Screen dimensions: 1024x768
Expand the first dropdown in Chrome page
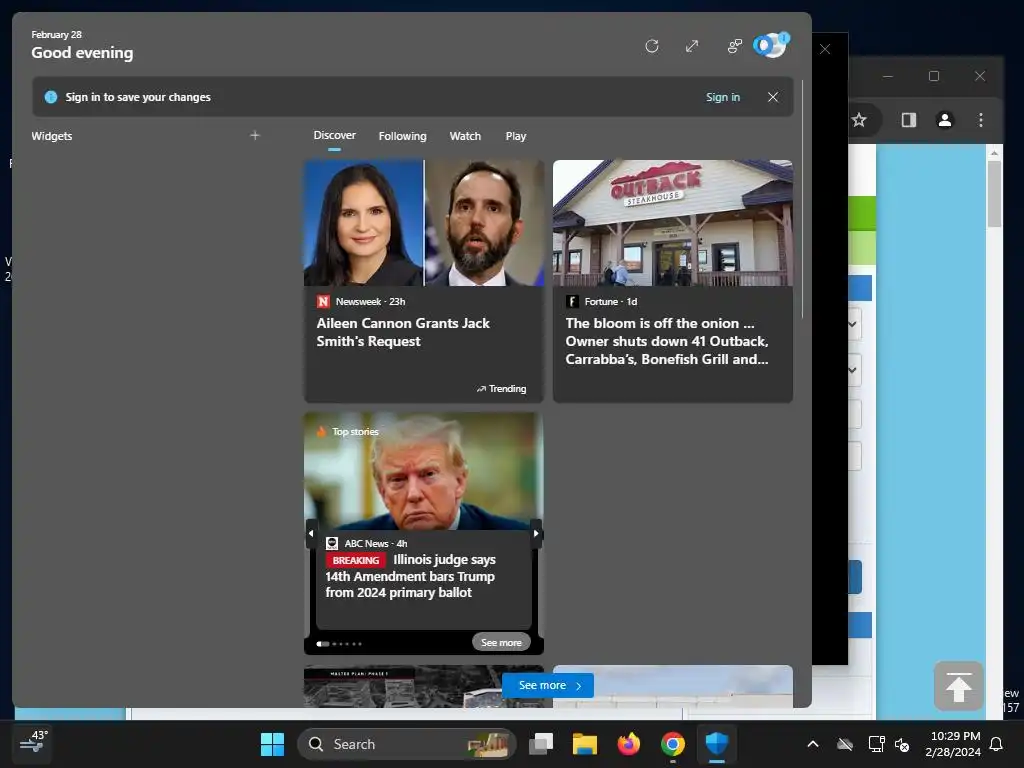(x=853, y=324)
